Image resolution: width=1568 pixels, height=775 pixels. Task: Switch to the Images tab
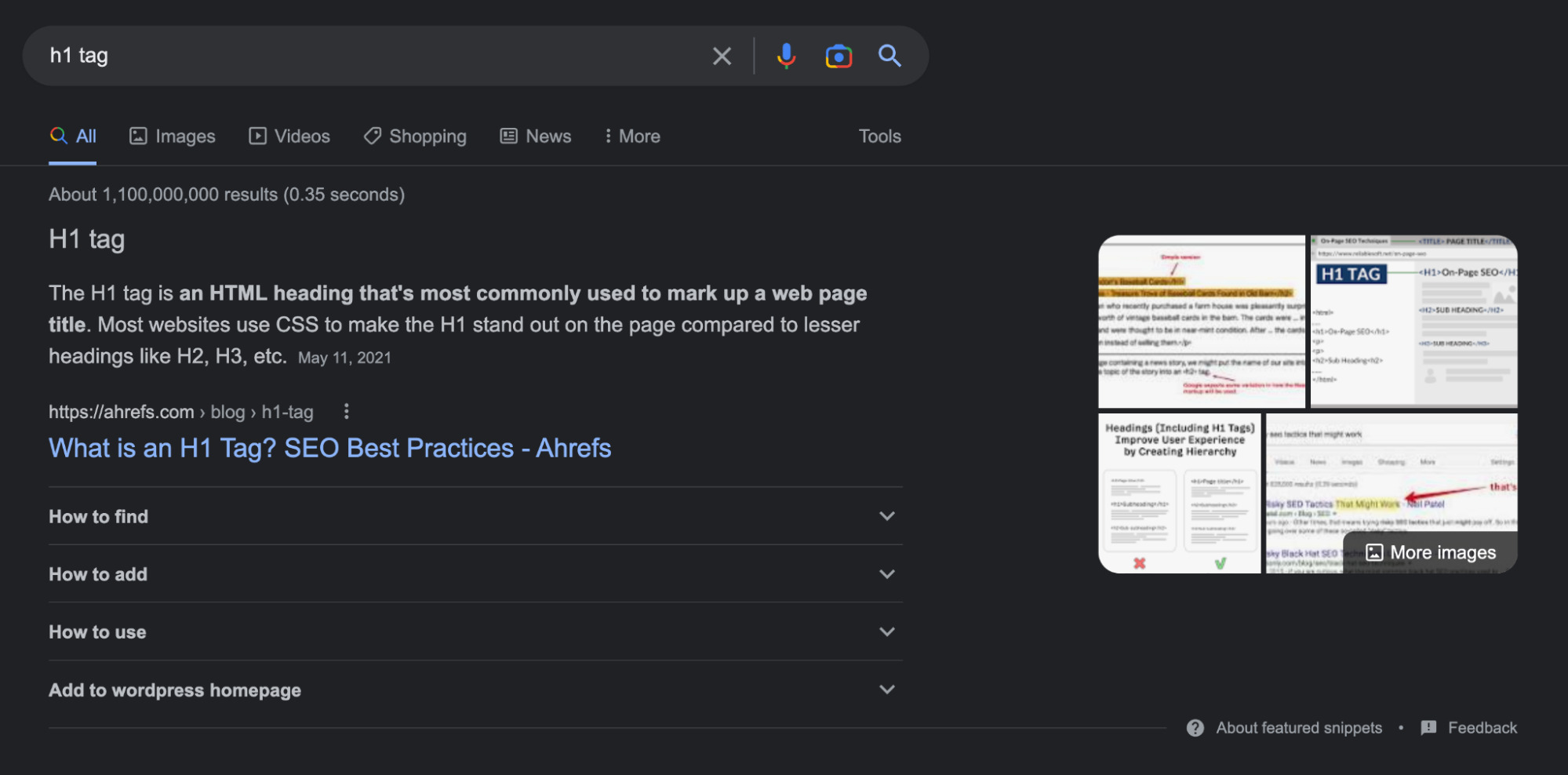[173, 136]
